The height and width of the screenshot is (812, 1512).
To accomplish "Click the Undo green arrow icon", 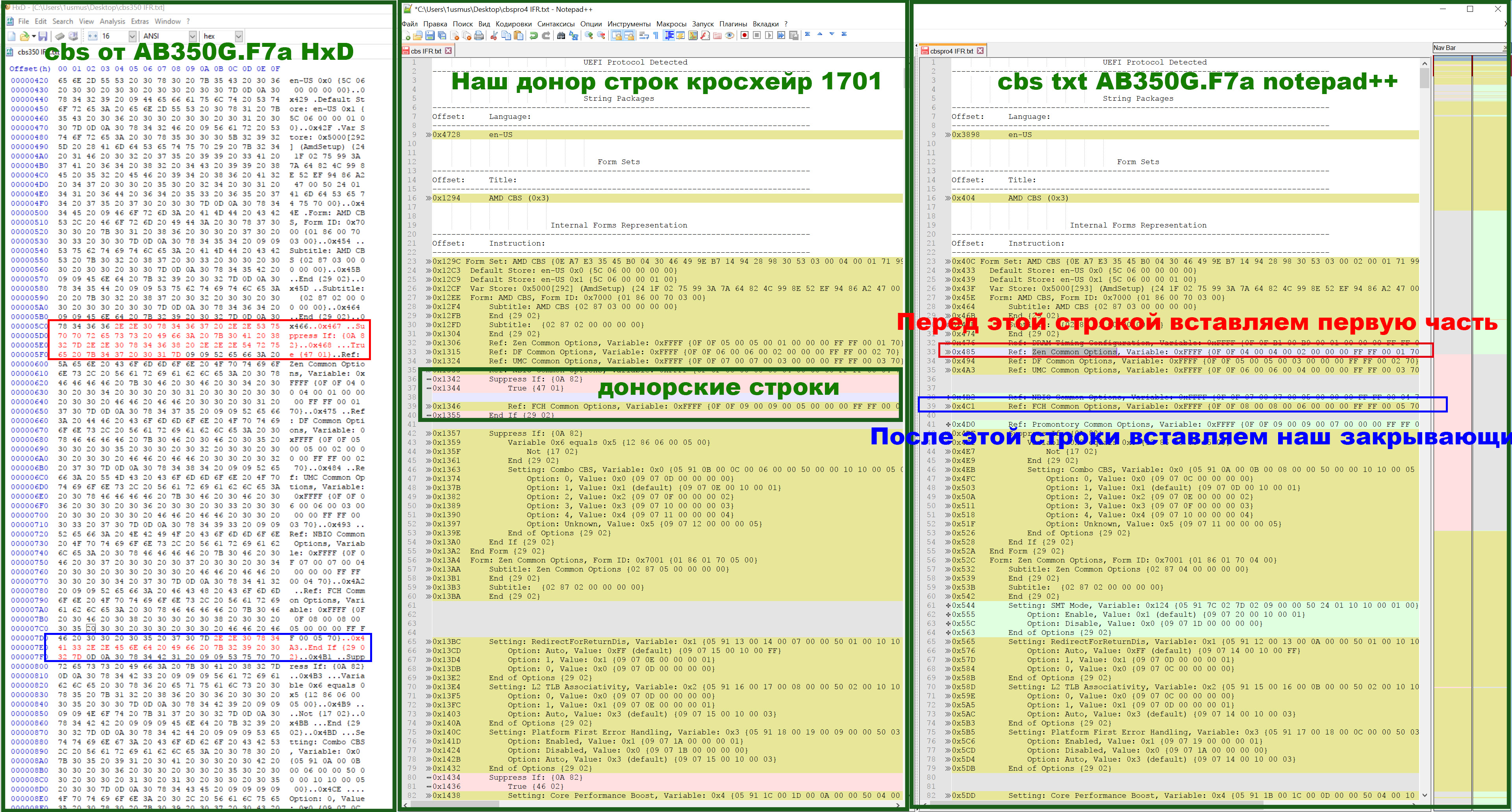I will pos(534,36).
